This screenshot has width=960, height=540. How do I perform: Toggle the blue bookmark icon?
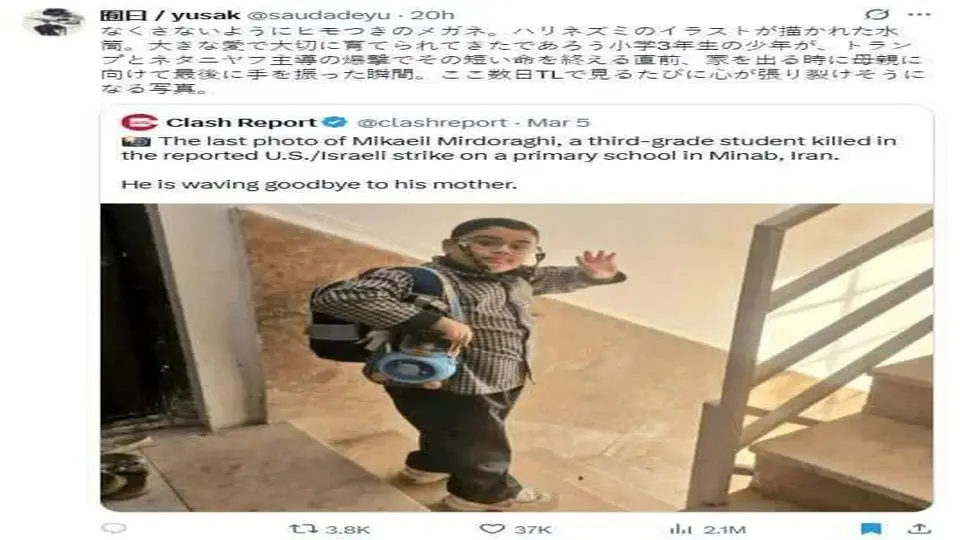[871, 528]
